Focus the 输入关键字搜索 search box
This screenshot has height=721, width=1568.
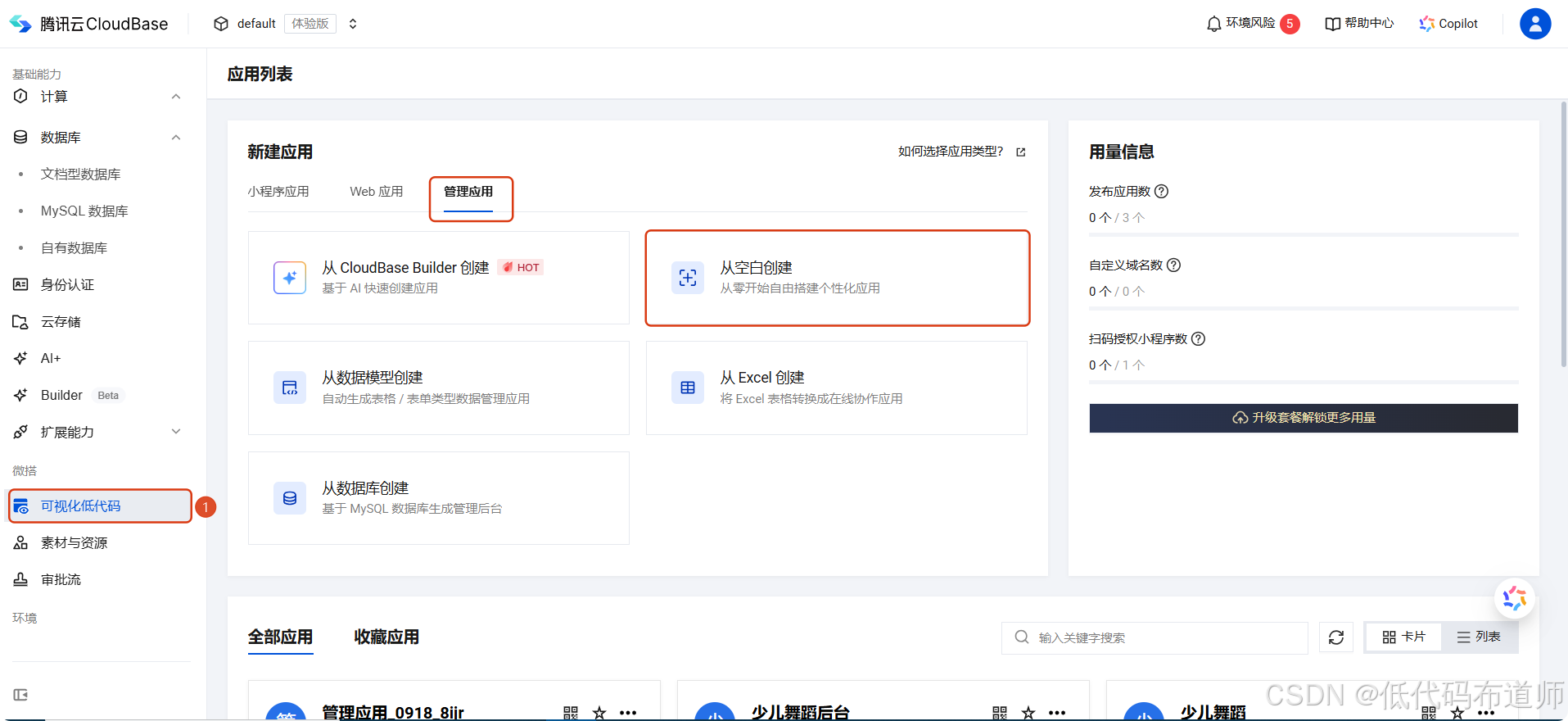click(x=1155, y=637)
